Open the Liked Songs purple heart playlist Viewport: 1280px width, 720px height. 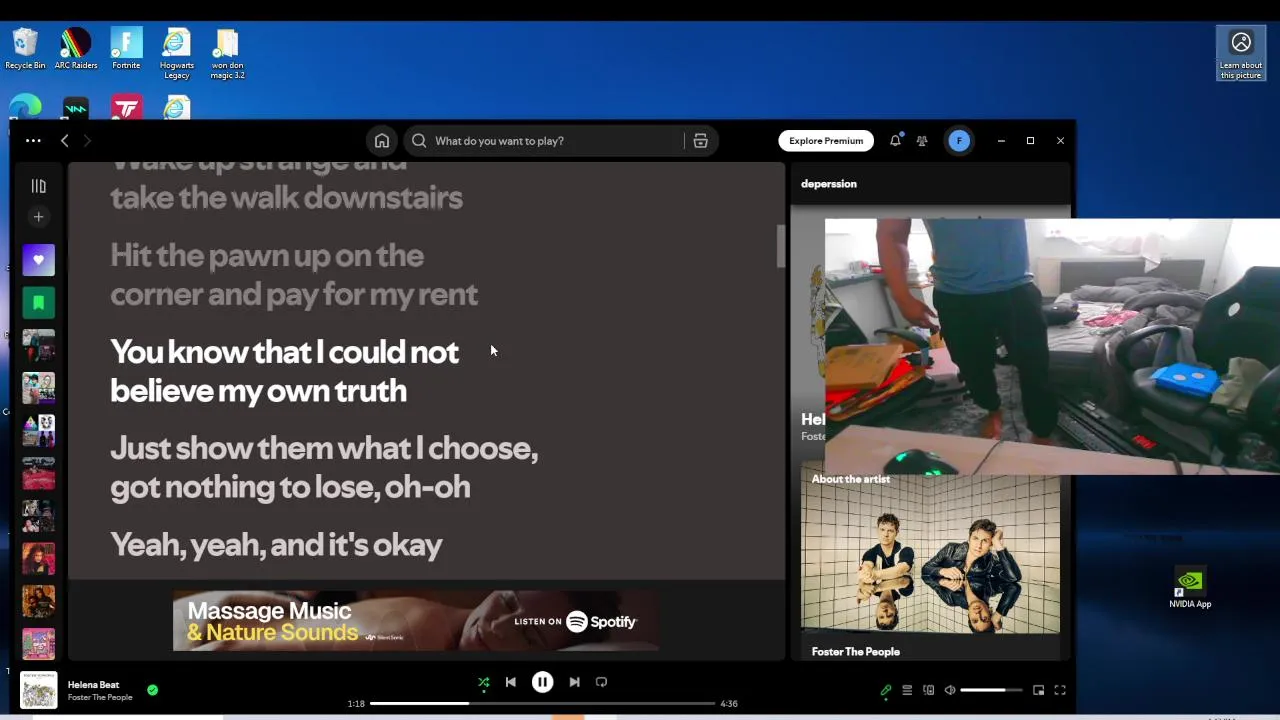point(38,260)
